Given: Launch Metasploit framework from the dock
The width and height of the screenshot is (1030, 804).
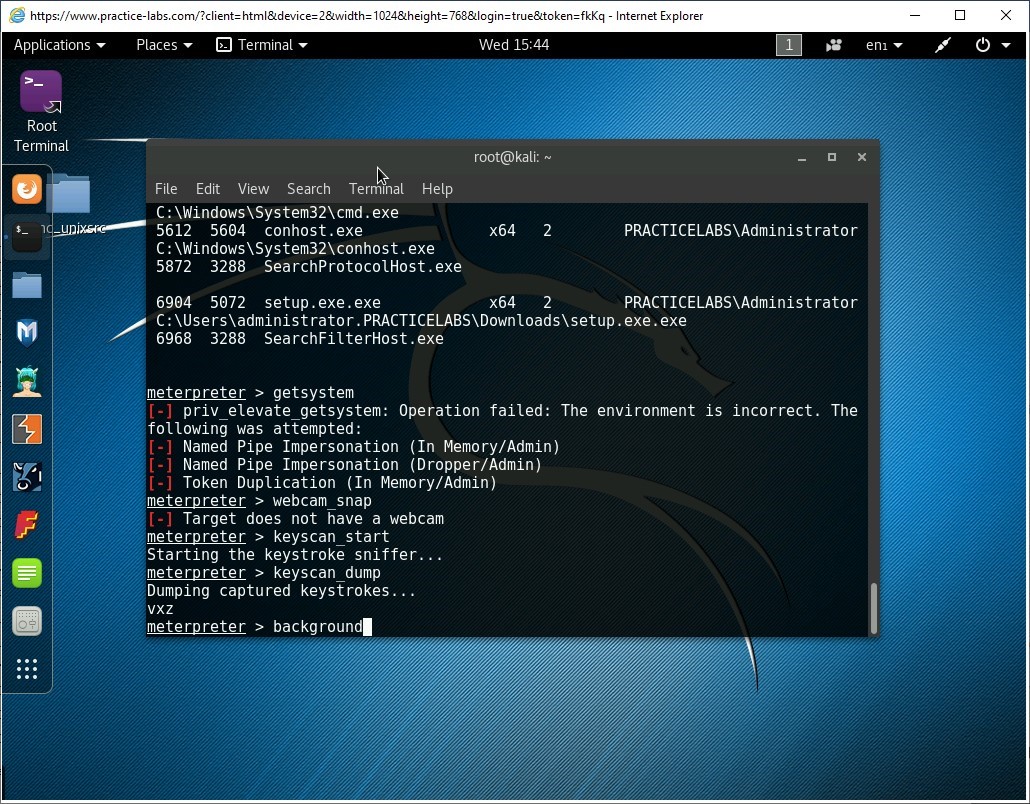Looking at the screenshot, I should [27, 332].
